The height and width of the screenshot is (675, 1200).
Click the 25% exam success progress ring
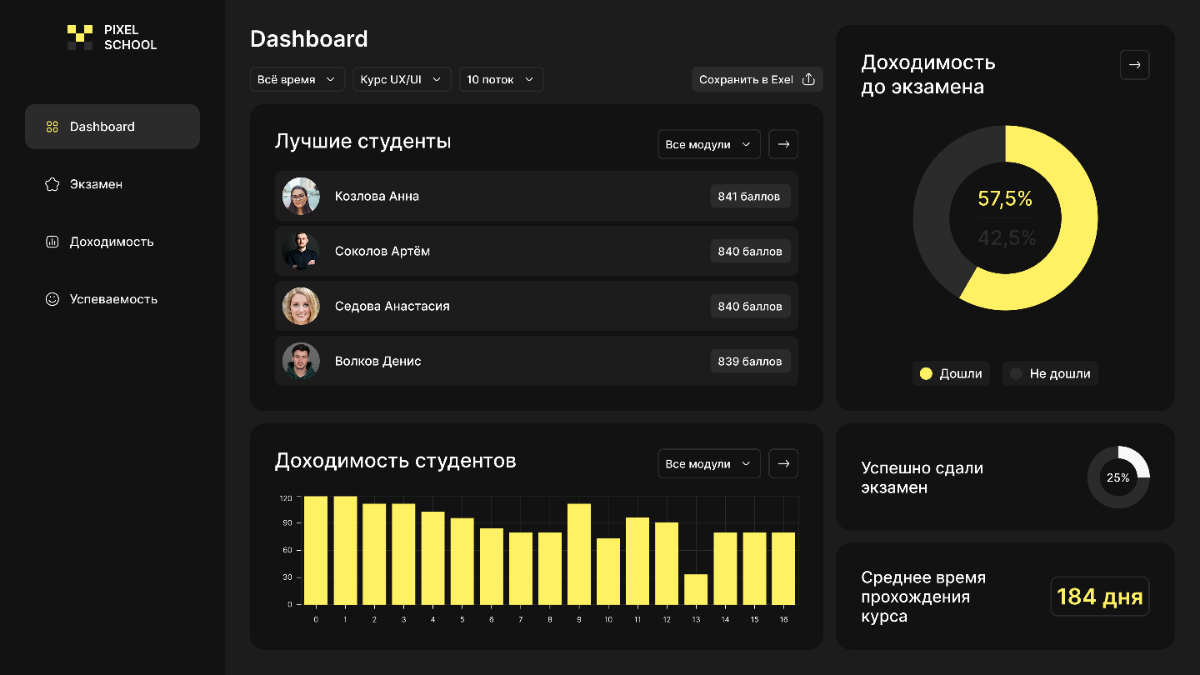tap(1118, 477)
